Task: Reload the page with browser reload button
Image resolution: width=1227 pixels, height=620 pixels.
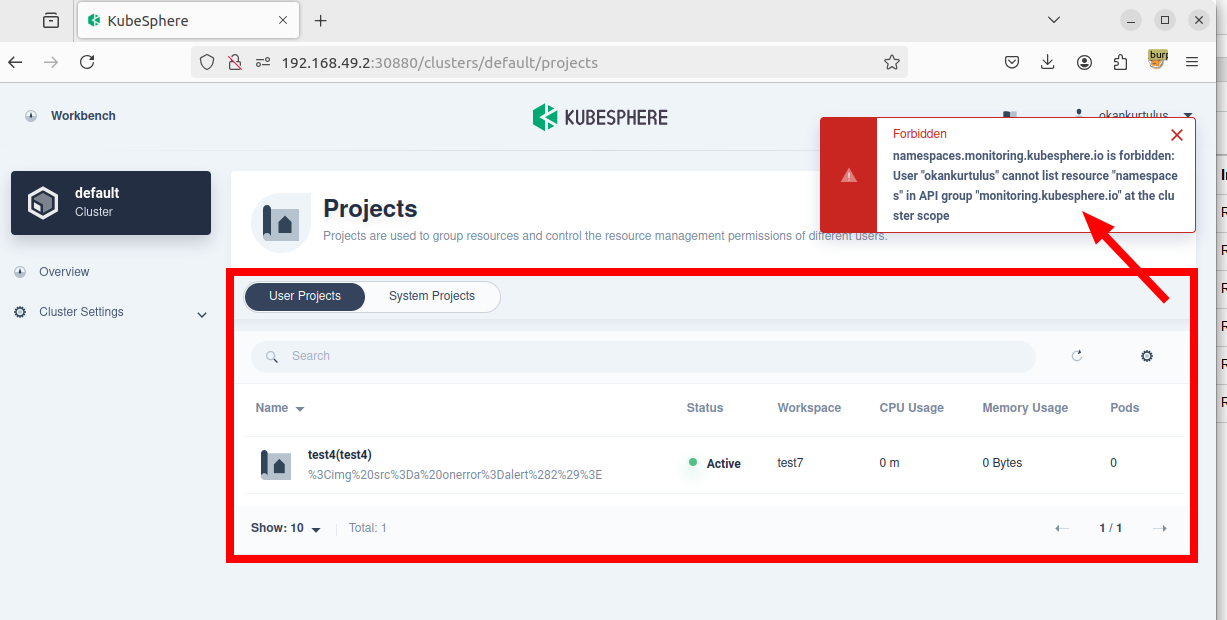Action: point(87,62)
